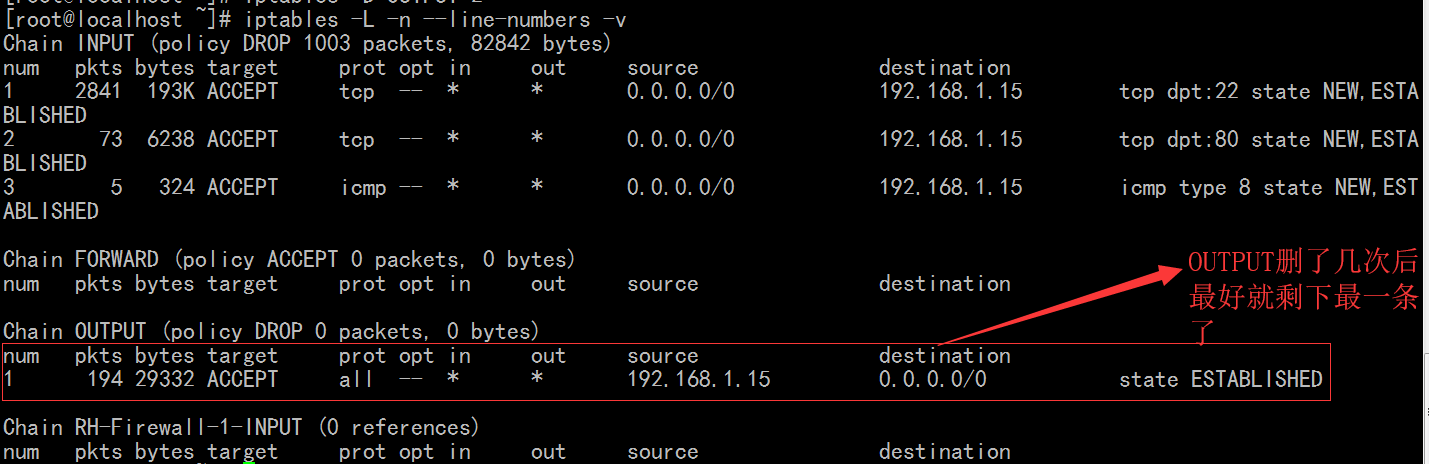Click the 'all' protocol in OUTPUT rule
The width and height of the screenshot is (1429, 464).
pyautogui.click(x=356, y=380)
